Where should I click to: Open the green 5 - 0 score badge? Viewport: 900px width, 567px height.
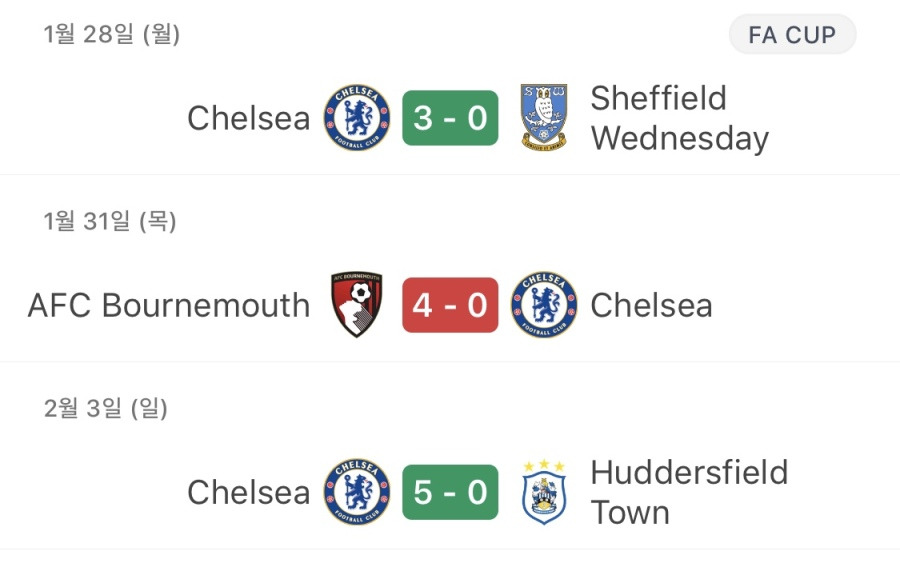coord(450,492)
